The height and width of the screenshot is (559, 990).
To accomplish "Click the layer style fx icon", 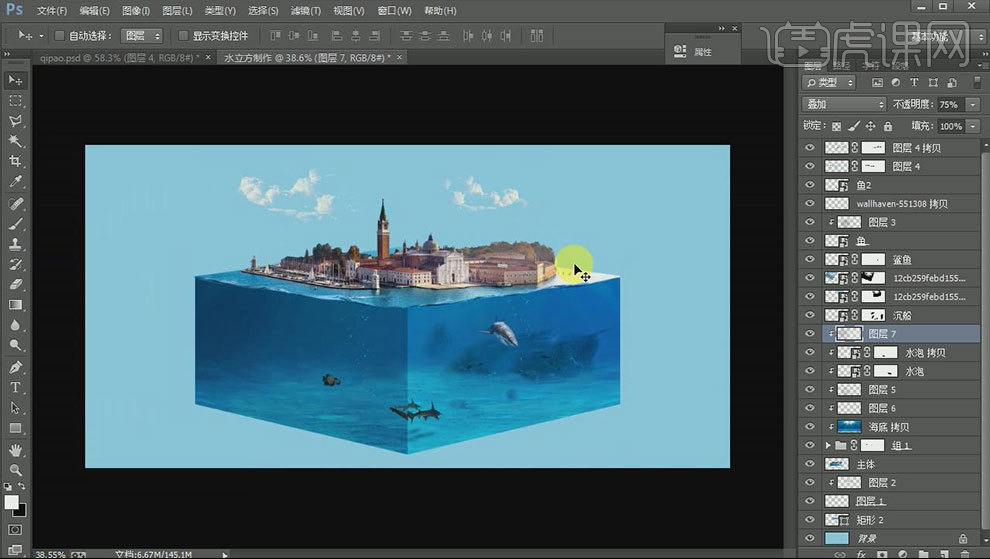I will point(860,552).
